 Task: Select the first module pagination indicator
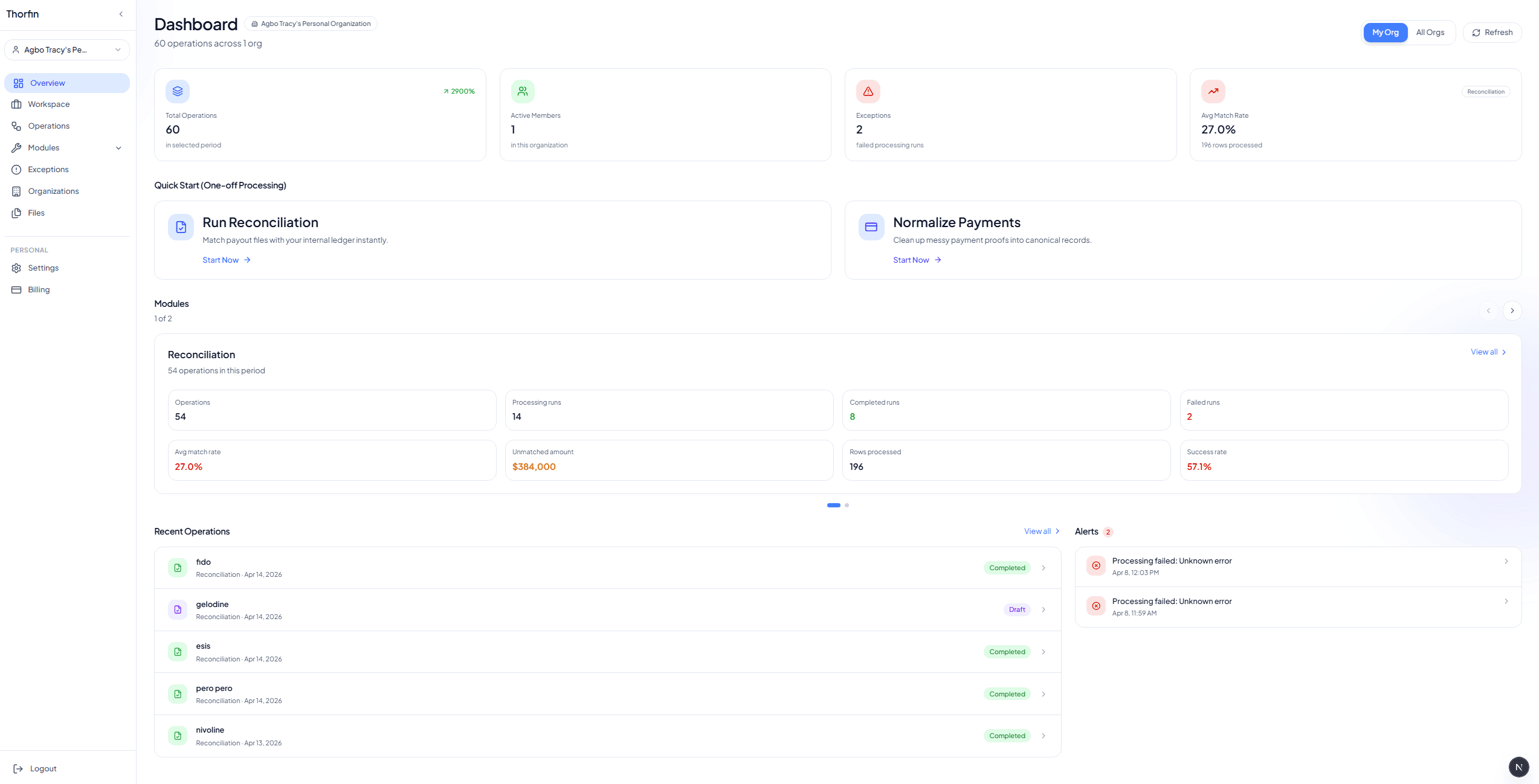coord(833,505)
